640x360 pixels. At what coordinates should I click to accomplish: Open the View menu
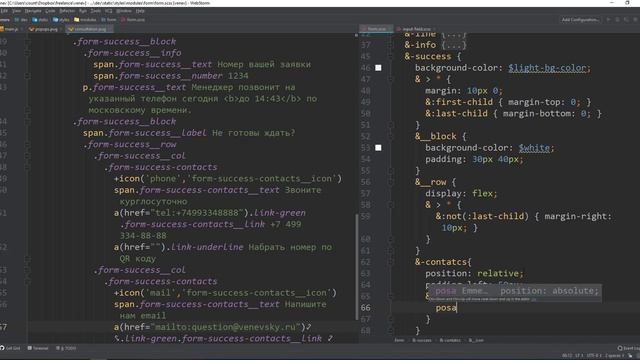16,11
